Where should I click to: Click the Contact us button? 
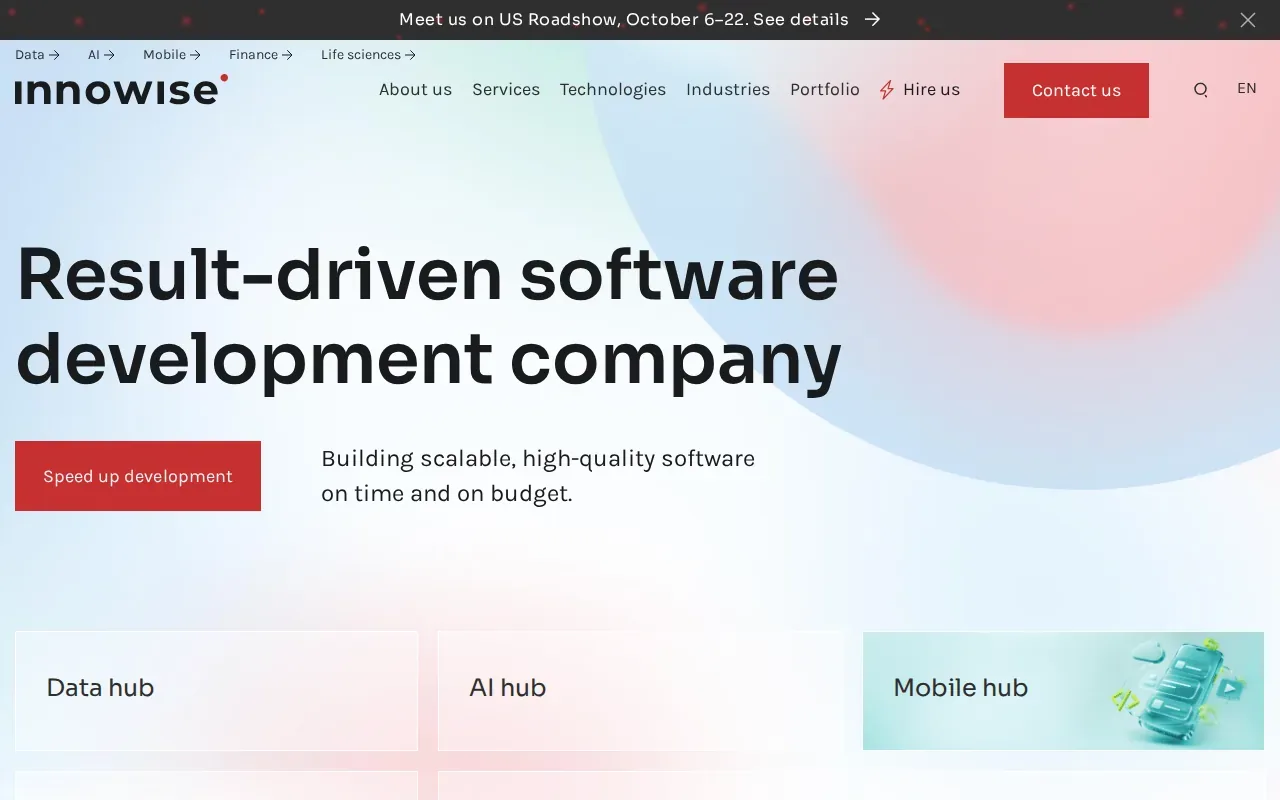[1076, 90]
